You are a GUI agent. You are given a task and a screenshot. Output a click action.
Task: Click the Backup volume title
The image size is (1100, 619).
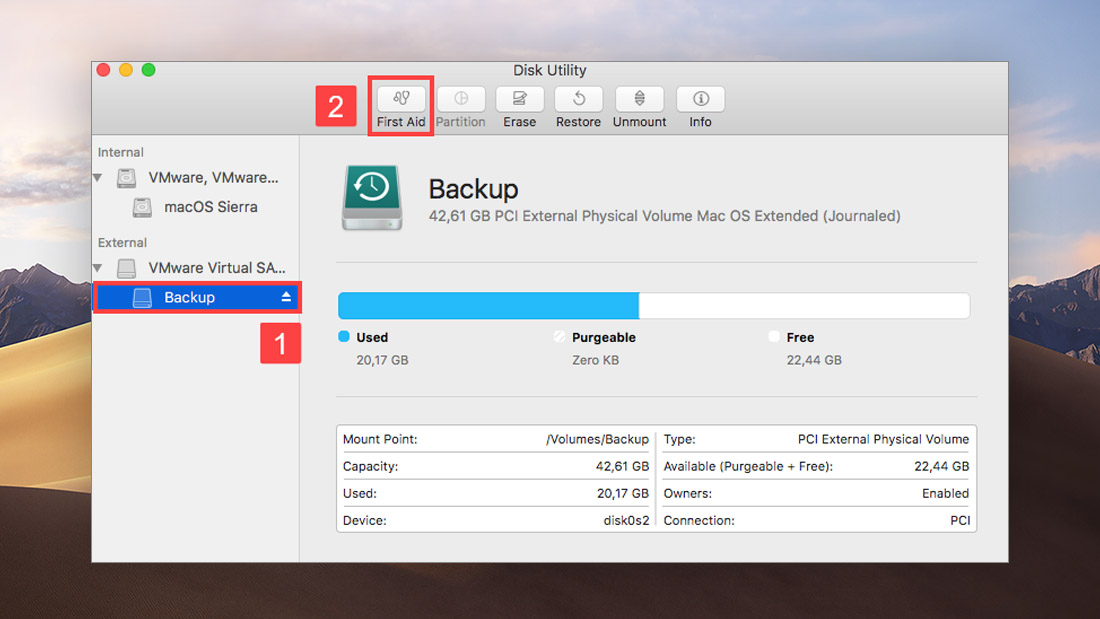tap(474, 189)
